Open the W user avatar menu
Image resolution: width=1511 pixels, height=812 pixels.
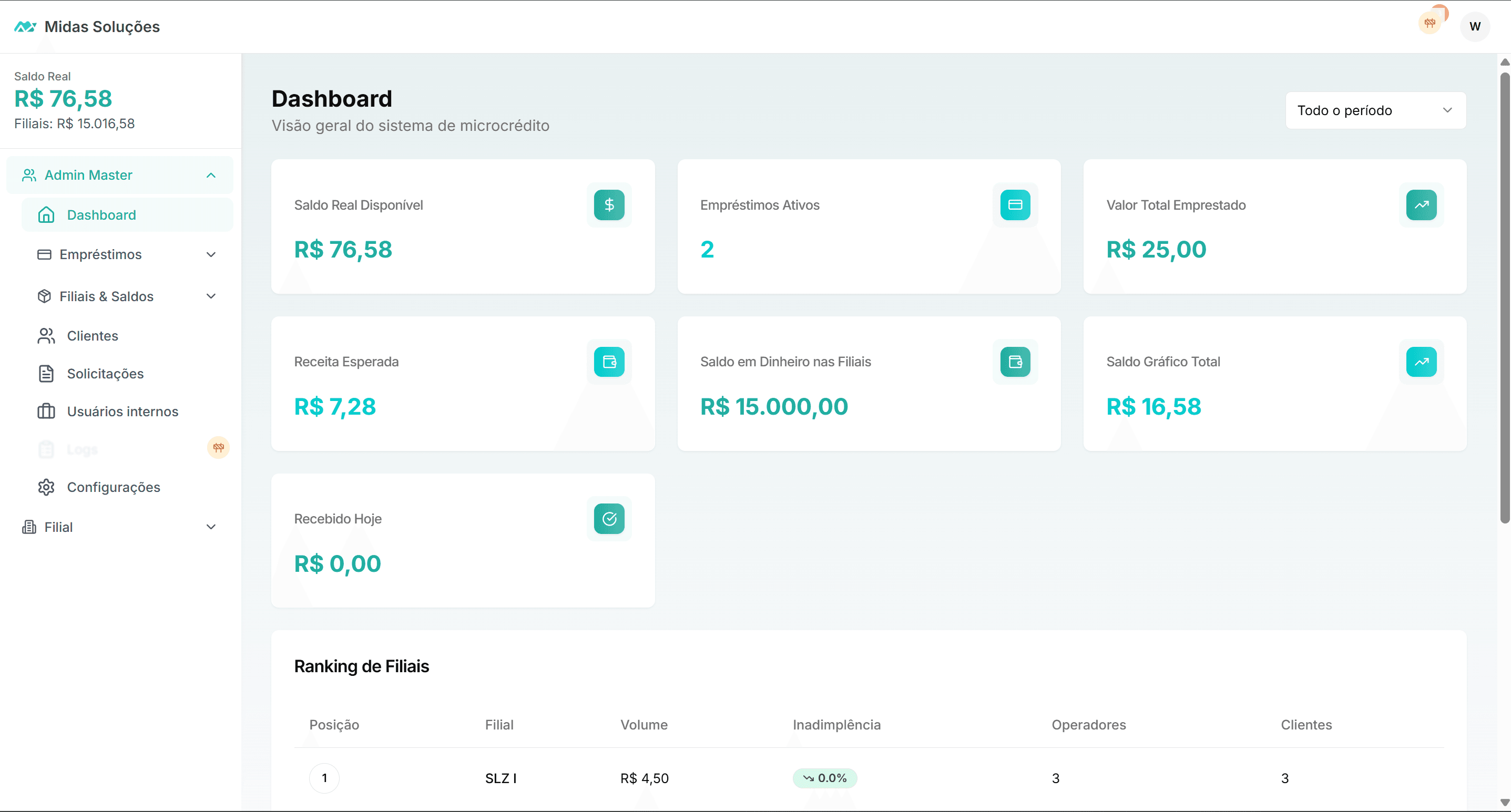[x=1475, y=26]
